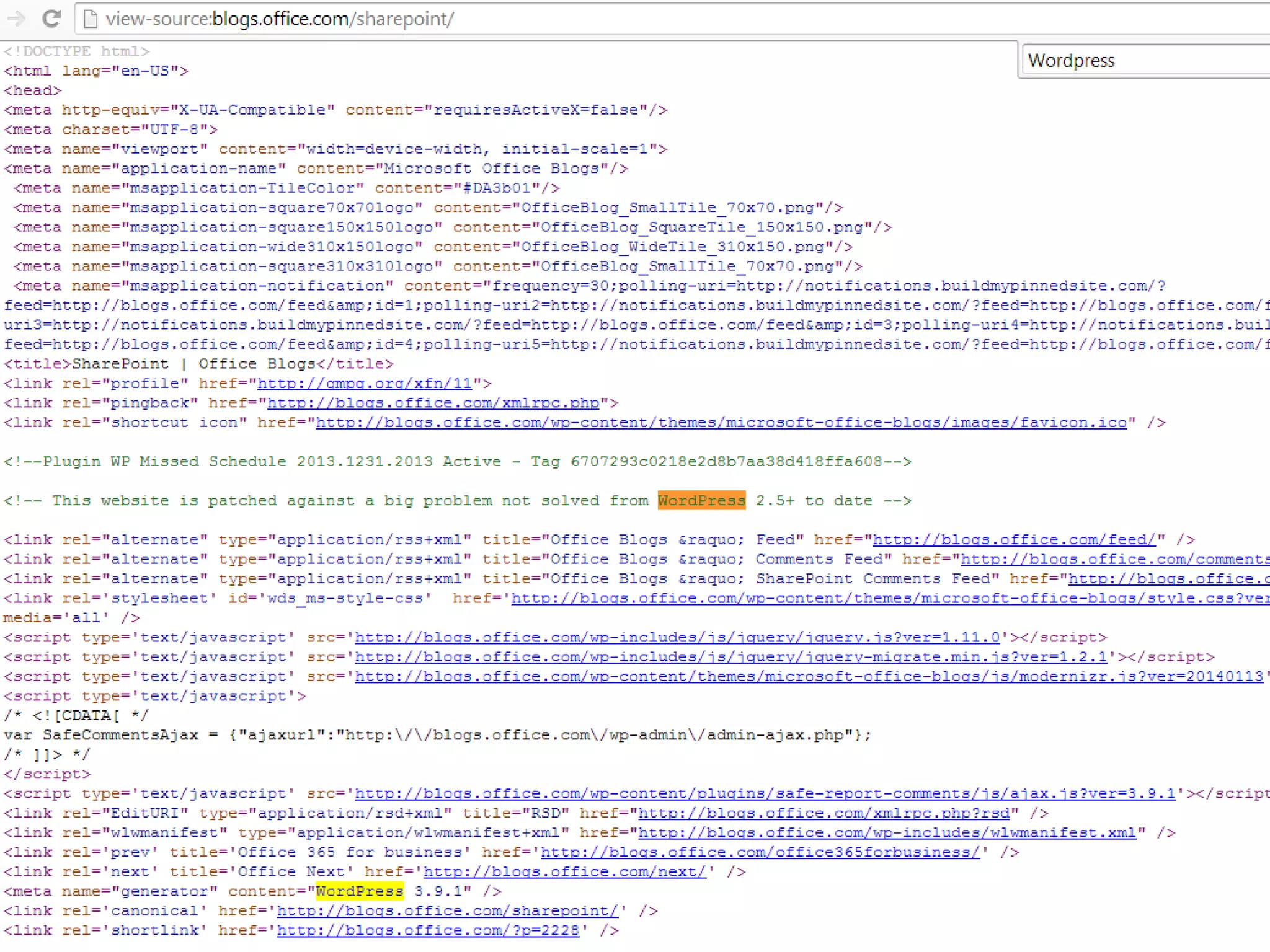Viewport: 1270px width, 952px height.
Task: Click the browser reload icon
Action: click(x=51, y=19)
